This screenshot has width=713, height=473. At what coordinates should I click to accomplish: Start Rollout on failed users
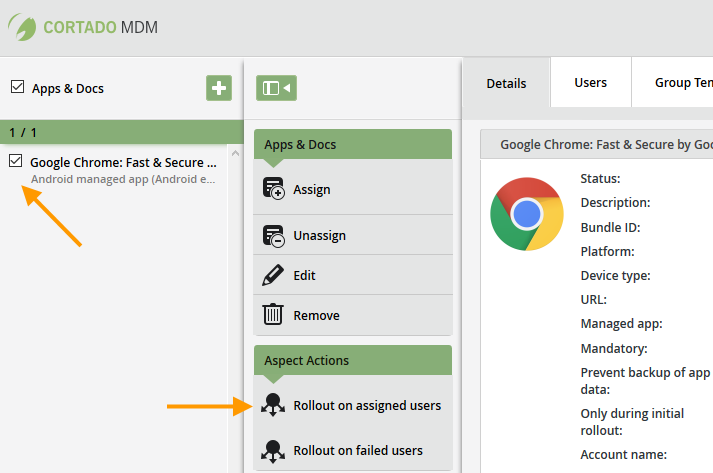click(353, 451)
